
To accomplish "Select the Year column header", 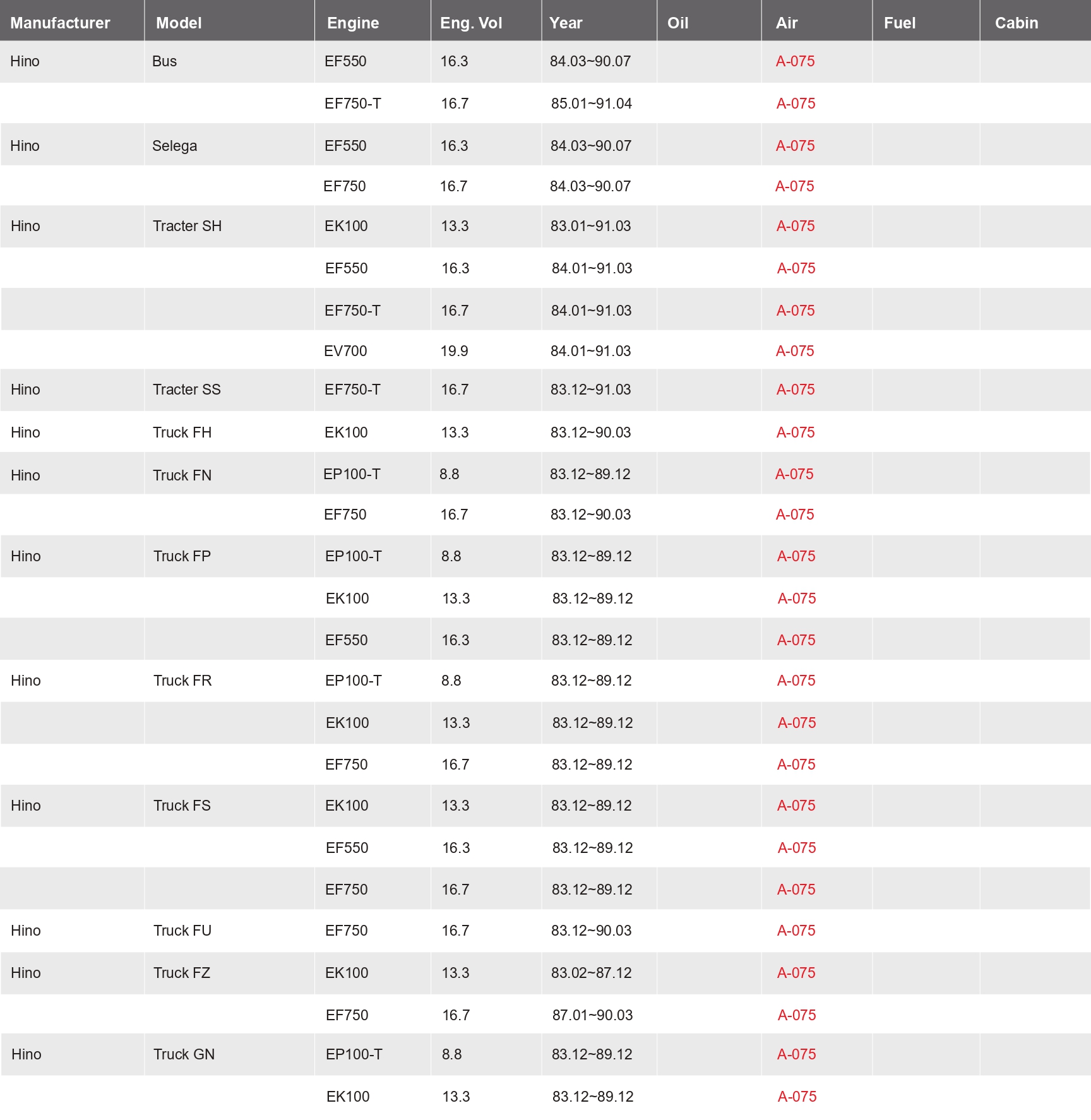I will [x=566, y=23].
